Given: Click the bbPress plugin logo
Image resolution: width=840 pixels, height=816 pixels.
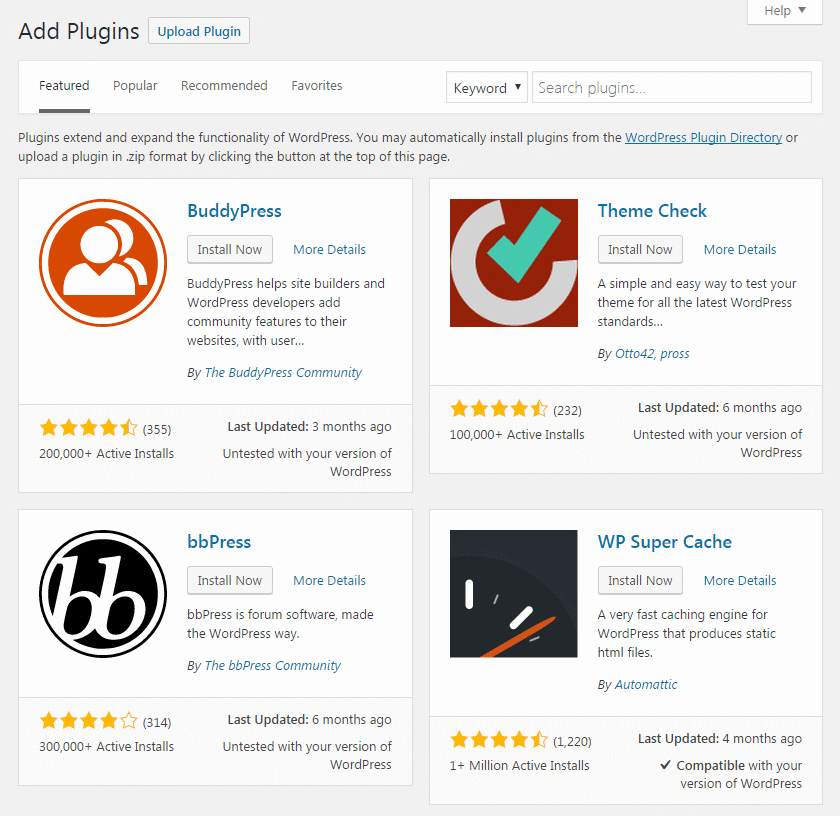Looking at the screenshot, I should (x=103, y=593).
